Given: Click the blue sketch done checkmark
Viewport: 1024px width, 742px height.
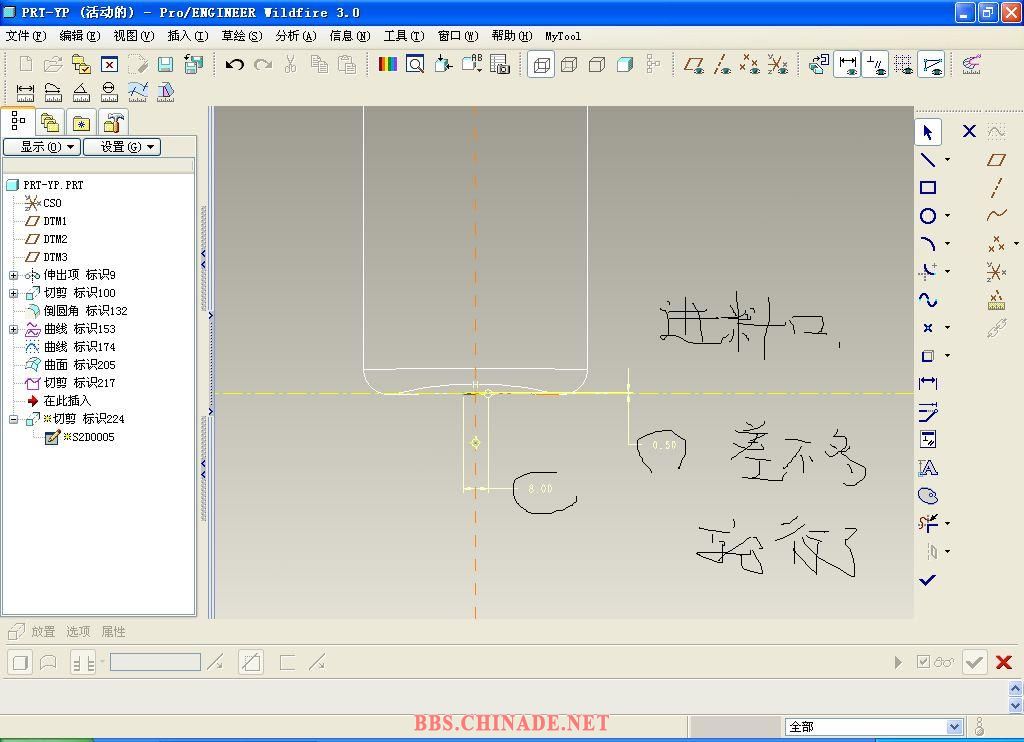Looking at the screenshot, I should click(928, 580).
